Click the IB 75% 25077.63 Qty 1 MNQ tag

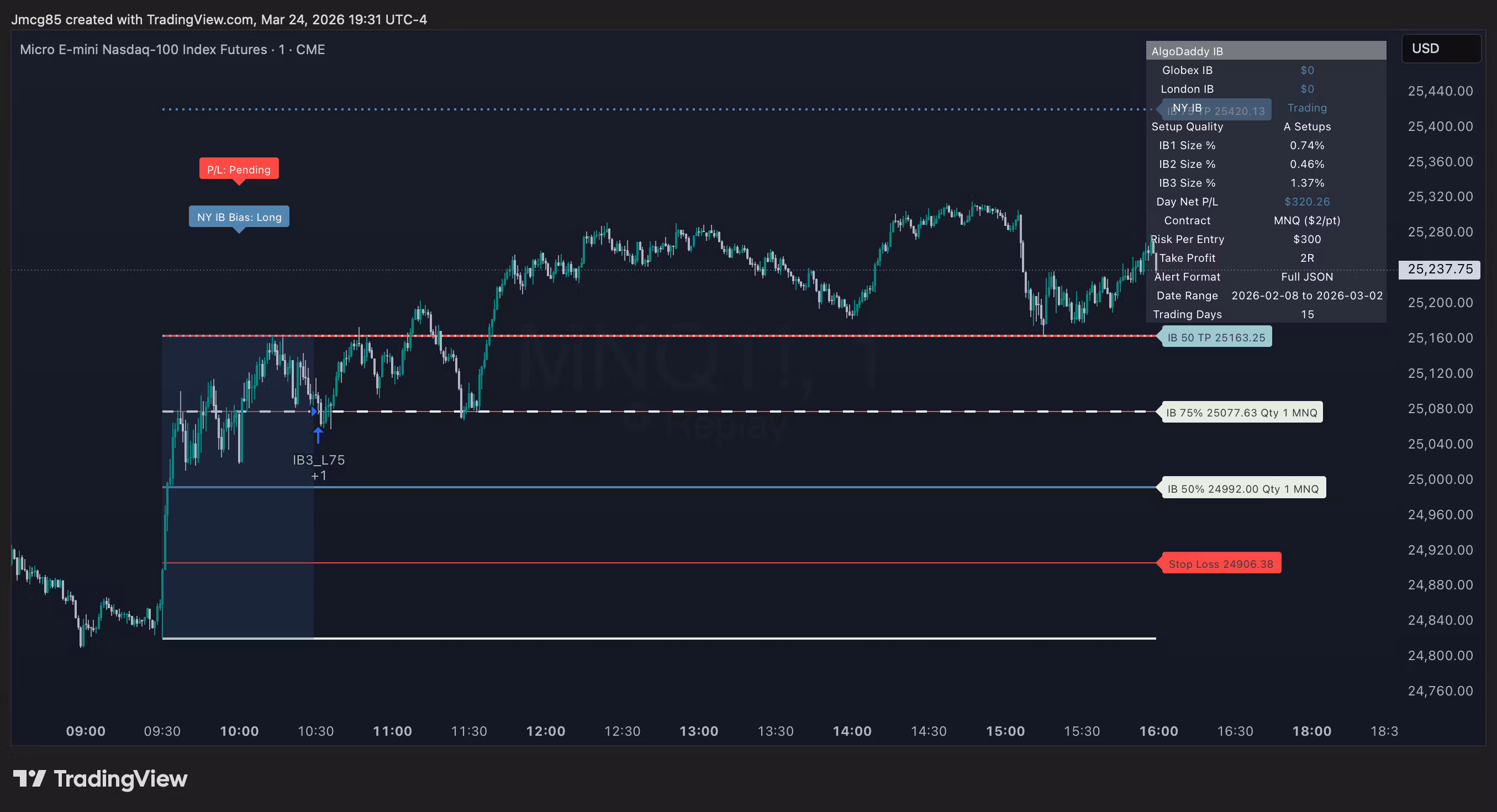[x=1241, y=412]
